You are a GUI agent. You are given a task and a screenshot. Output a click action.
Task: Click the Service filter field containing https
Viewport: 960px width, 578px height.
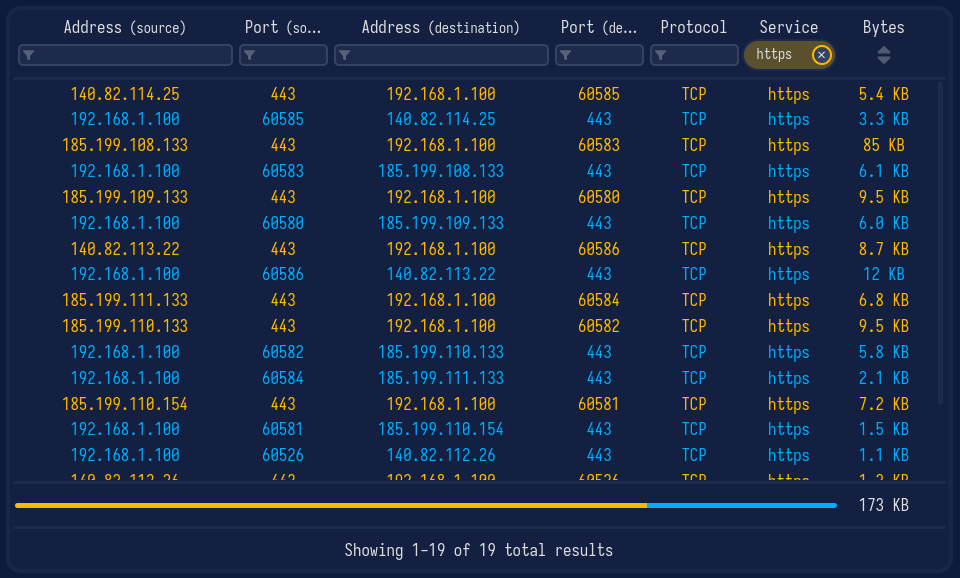tap(789, 55)
